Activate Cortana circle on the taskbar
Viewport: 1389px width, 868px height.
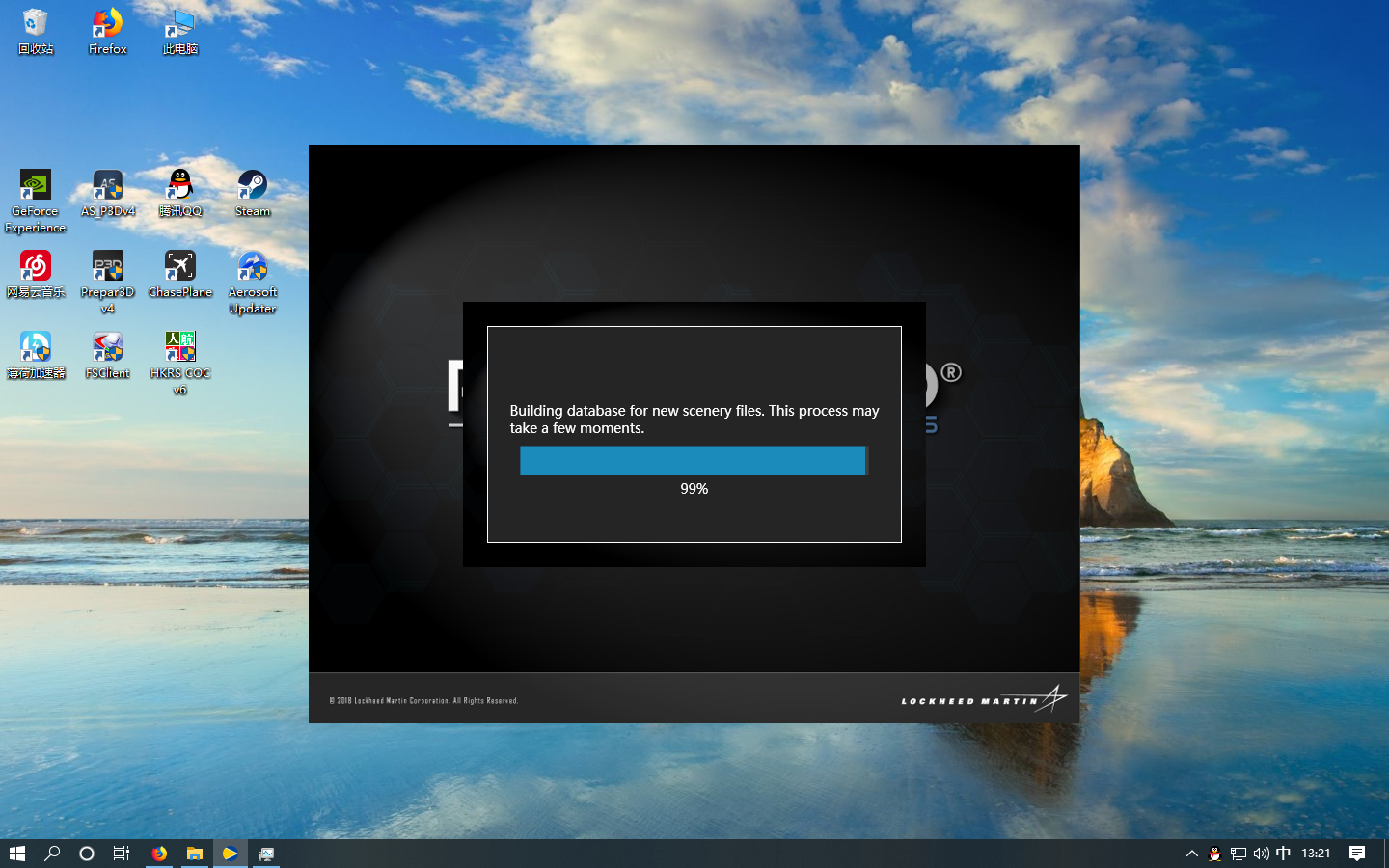click(x=87, y=854)
